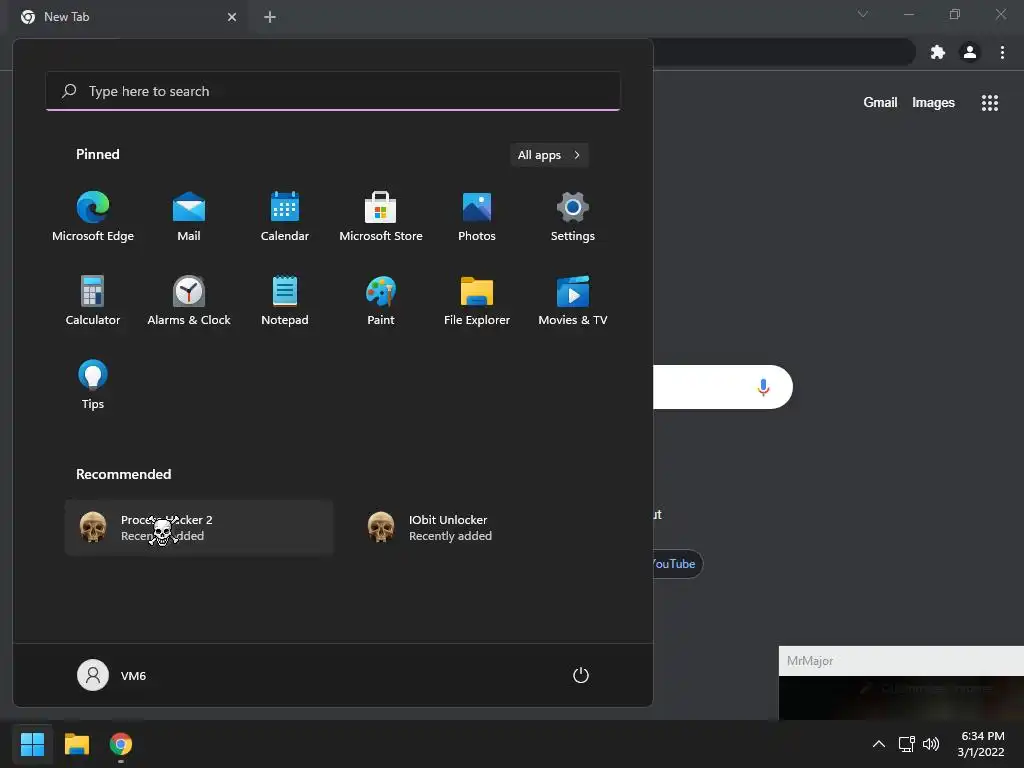Open Settings from pinned apps
Viewport: 1024px width, 768px height.
pos(573,217)
